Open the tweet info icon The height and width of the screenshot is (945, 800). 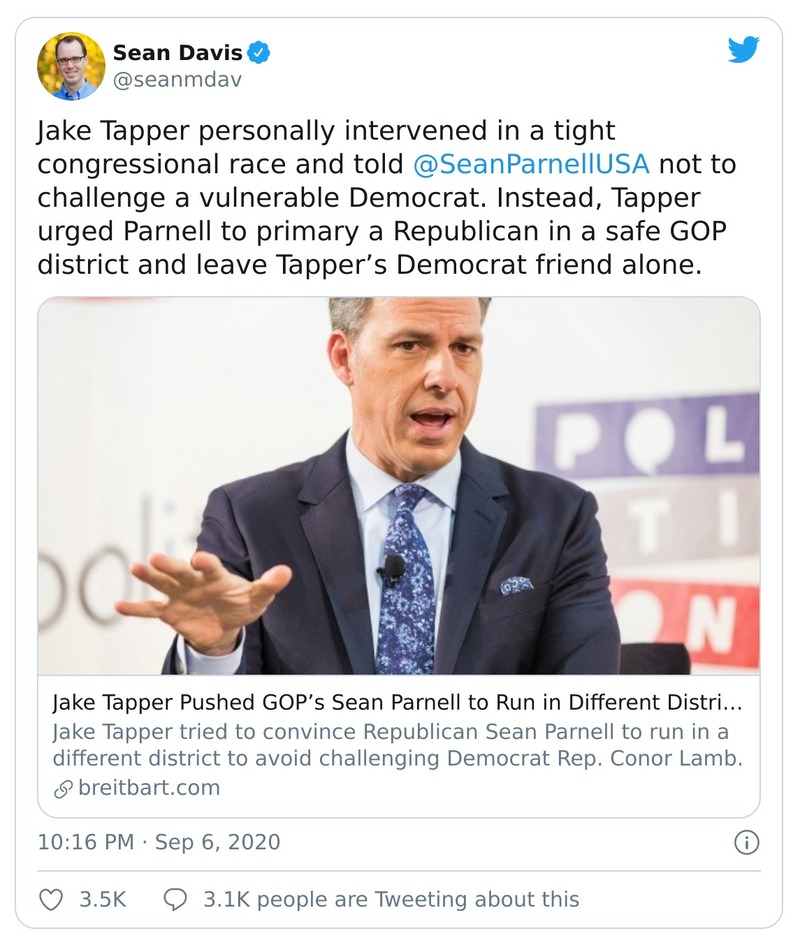point(746,842)
